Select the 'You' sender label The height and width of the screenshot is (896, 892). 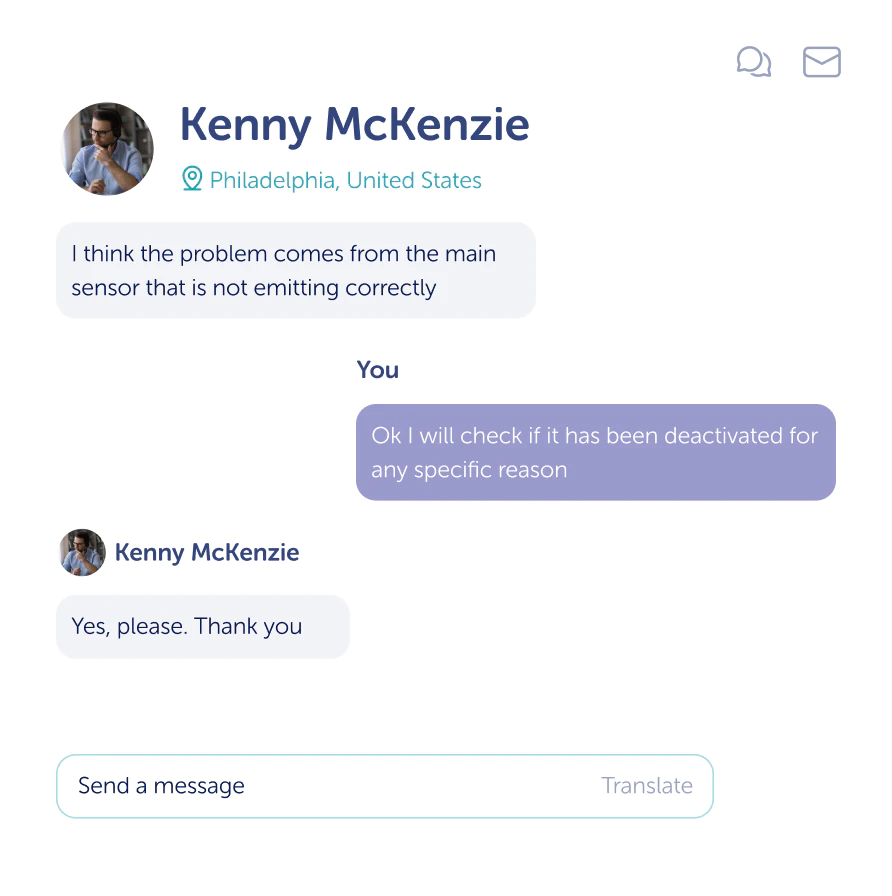(x=377, y=369)
